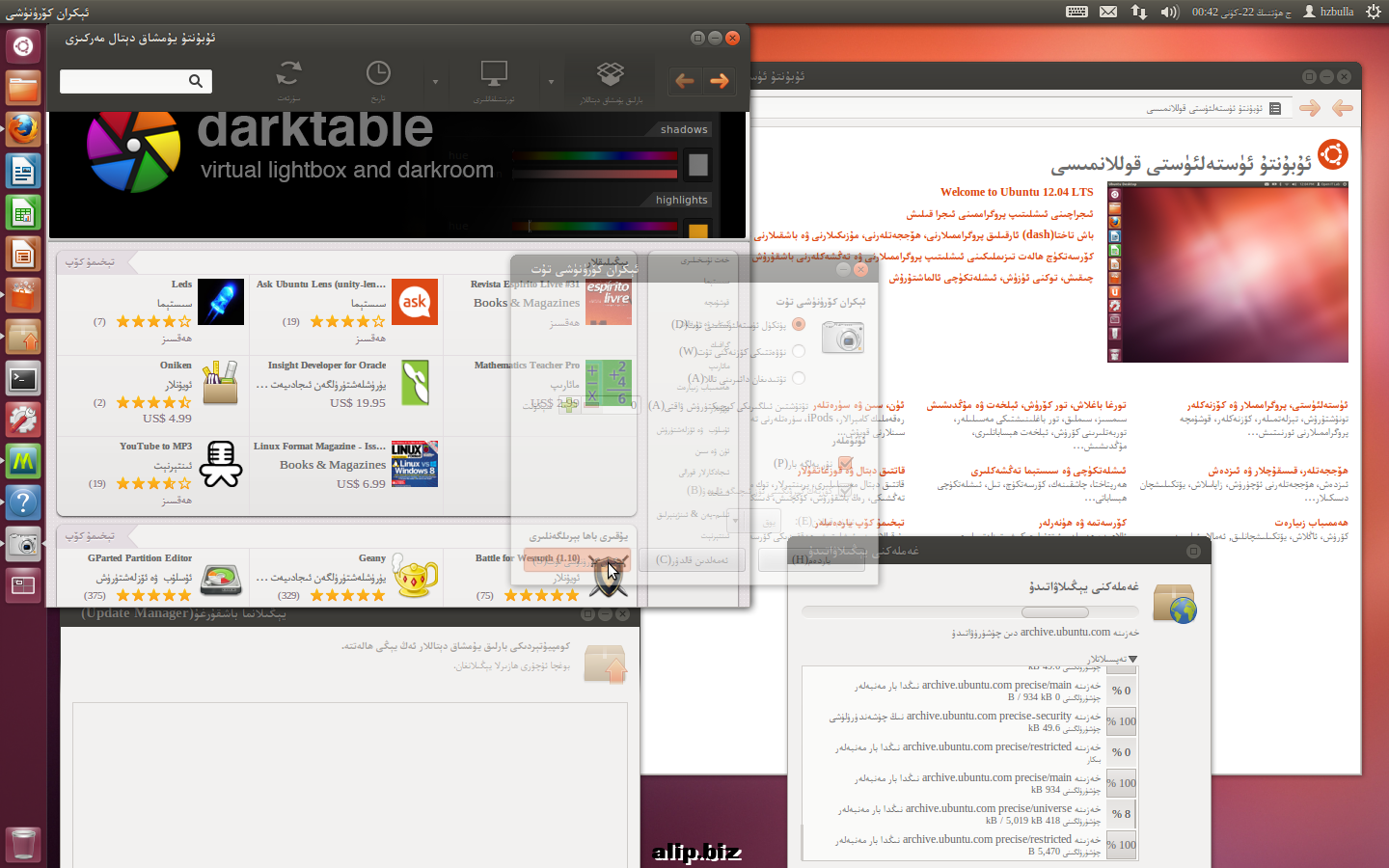The image size is (1389, 868).
Task: Open the Oniken app icon
Action: (x=221, y=383)
